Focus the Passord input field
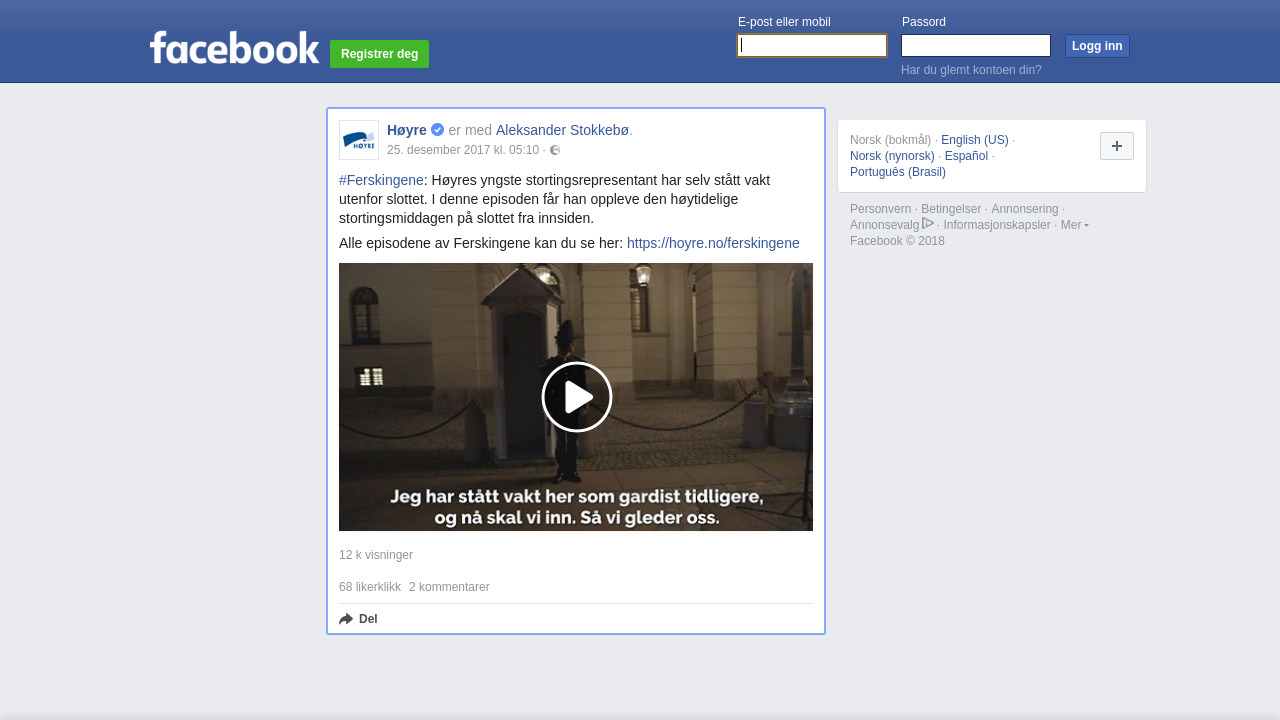 click(x=975, y=46)
